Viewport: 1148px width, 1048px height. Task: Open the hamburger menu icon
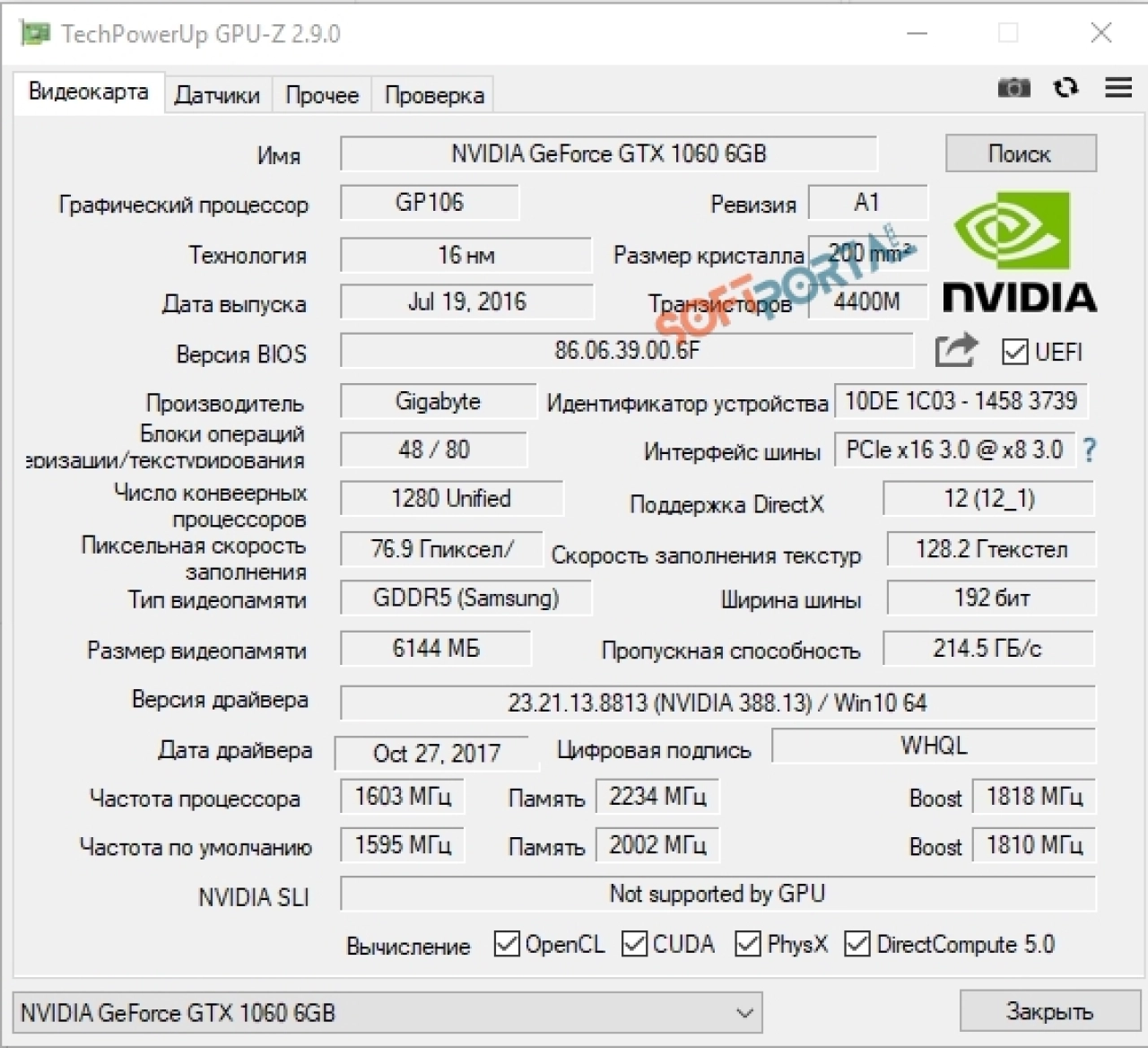1118,87
